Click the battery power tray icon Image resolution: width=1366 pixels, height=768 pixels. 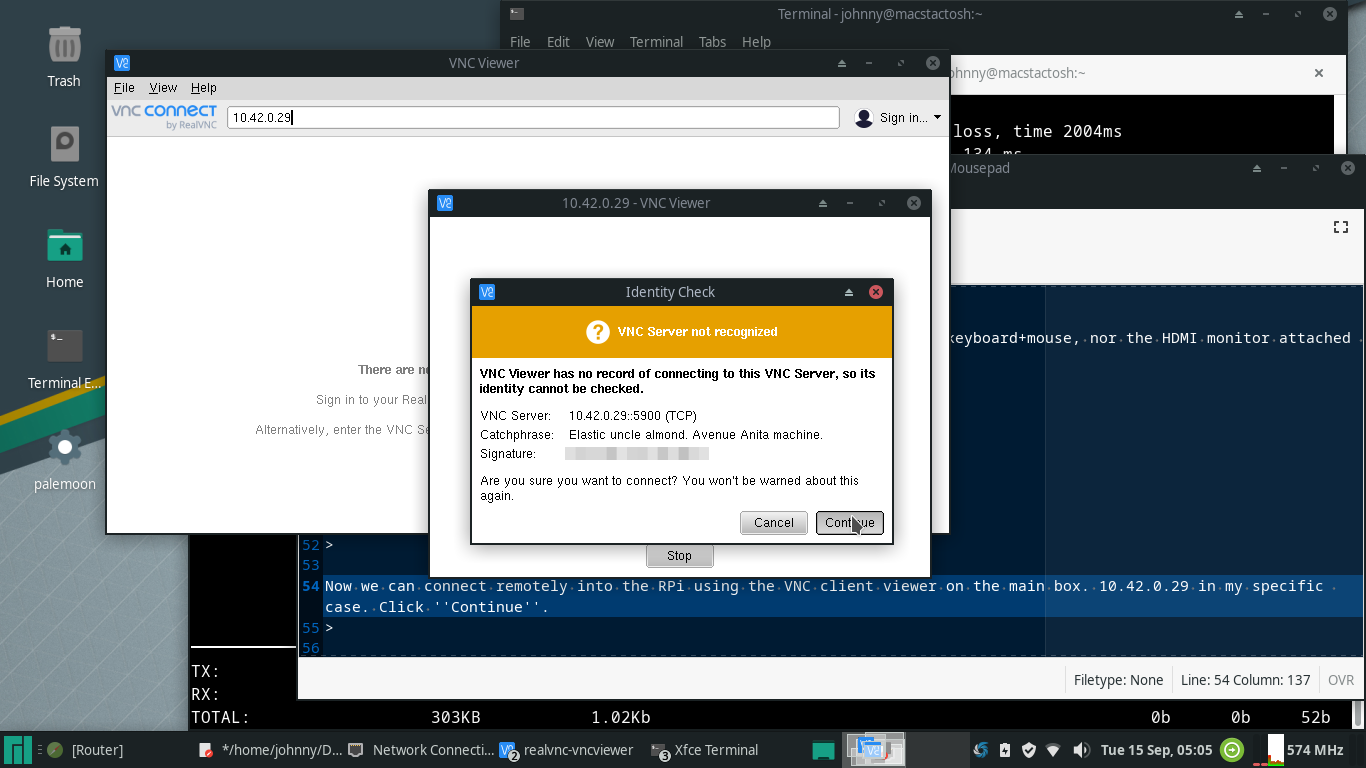tap(1004, 750)
